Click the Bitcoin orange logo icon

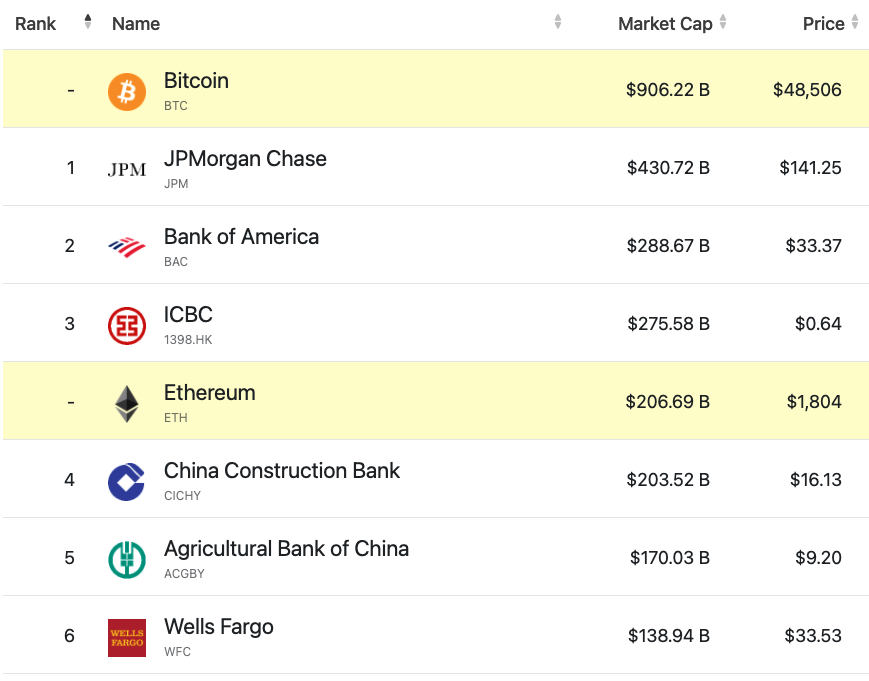pyautogui.click(x=127, y=92)
